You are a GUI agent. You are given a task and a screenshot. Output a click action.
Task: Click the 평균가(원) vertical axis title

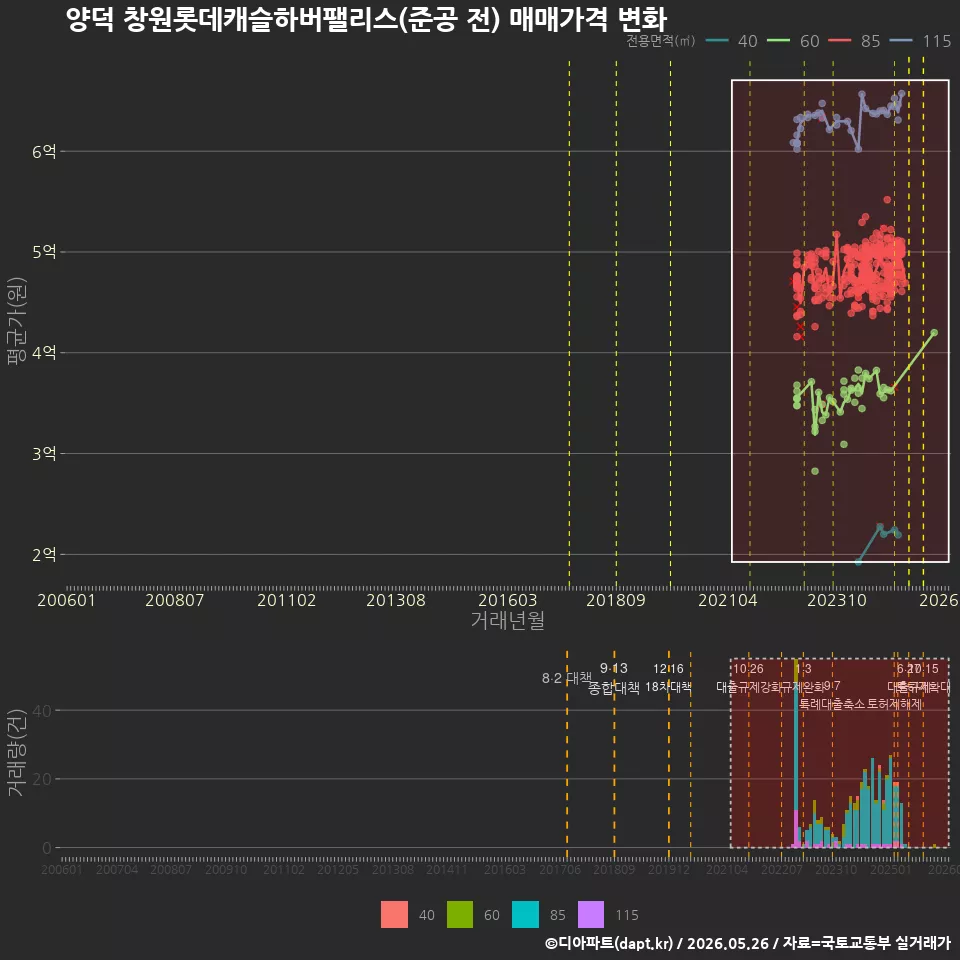coord(17,321)
